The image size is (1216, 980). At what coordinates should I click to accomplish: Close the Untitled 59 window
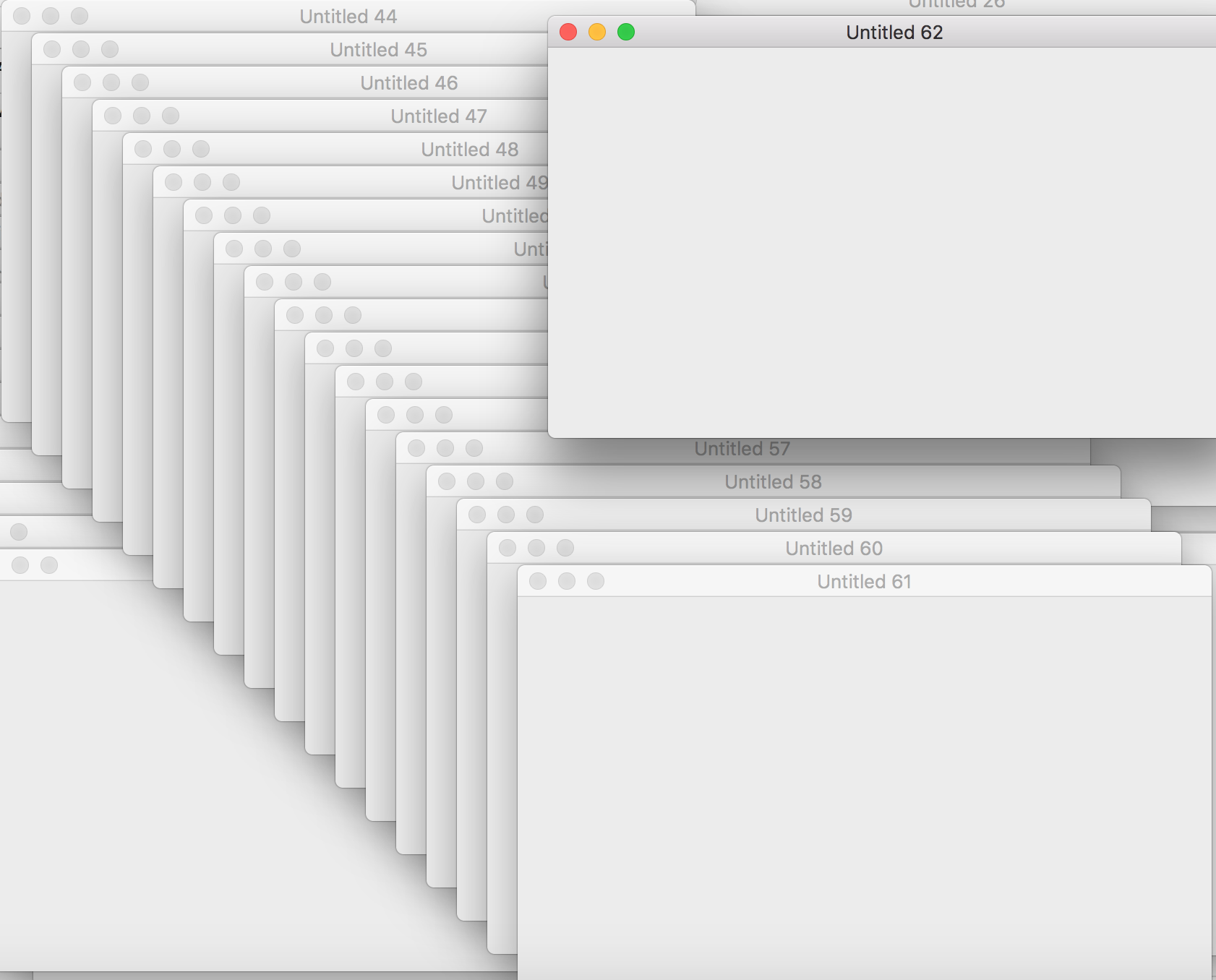point(477,515)
